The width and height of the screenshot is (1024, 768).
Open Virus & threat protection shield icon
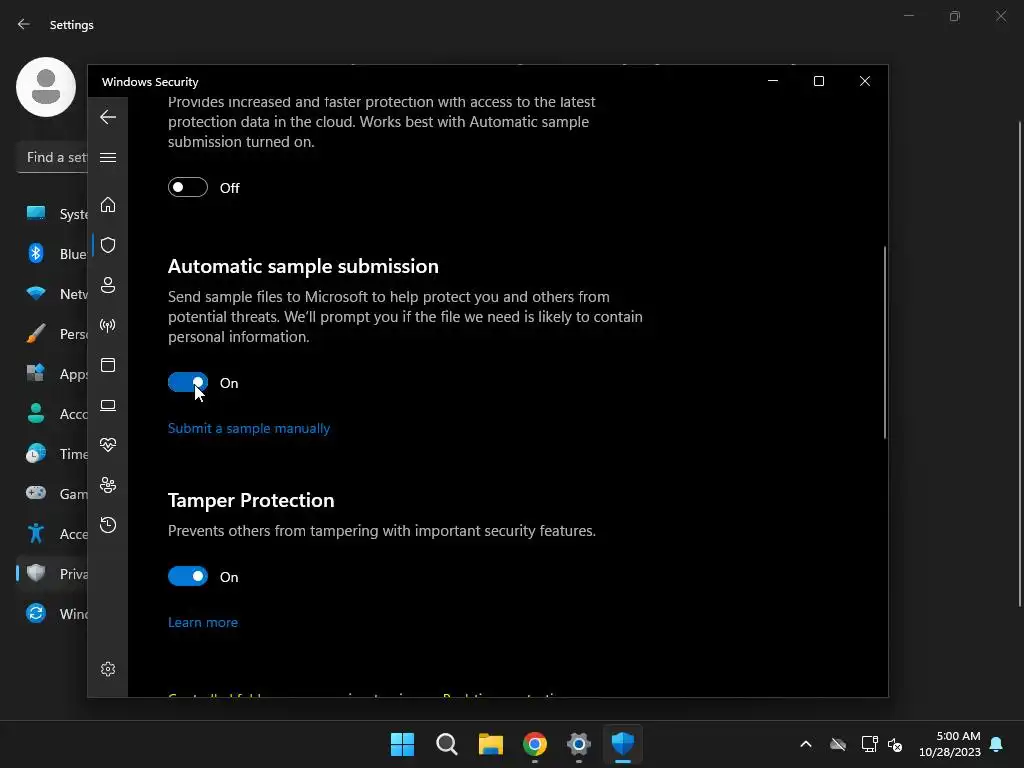point(108,245)
